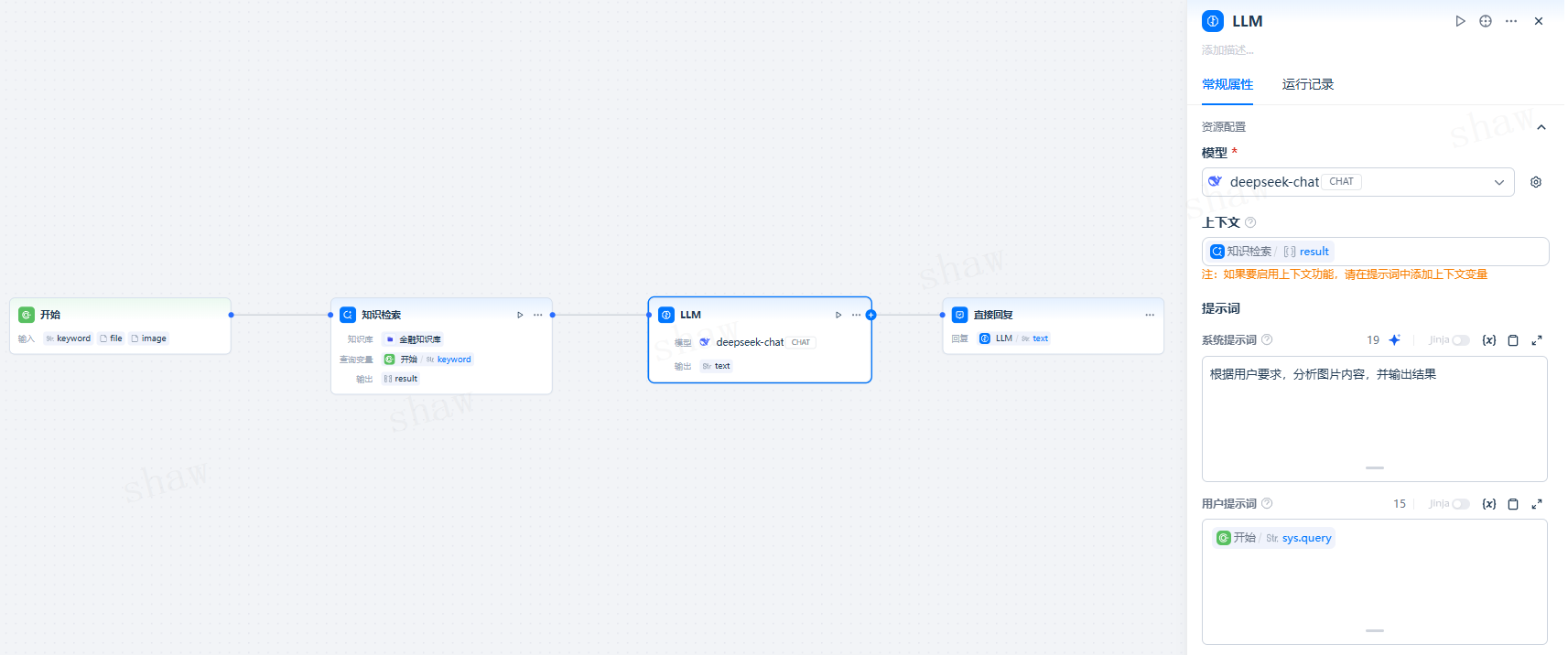This screenshot has height=655, width=1568.
Task: Run the 知识检索 node on canvas
Action: (x=520, y=315)
